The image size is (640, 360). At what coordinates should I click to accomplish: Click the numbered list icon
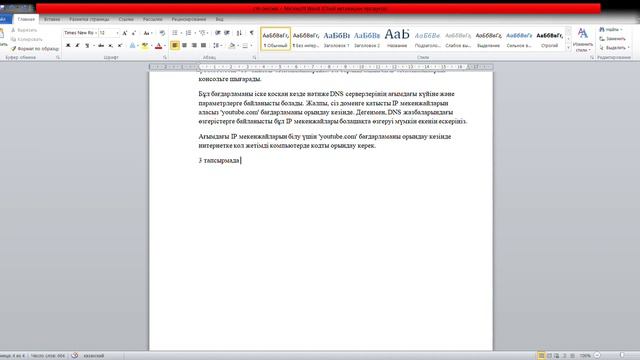pyautogui.click(x=188, y=33)
